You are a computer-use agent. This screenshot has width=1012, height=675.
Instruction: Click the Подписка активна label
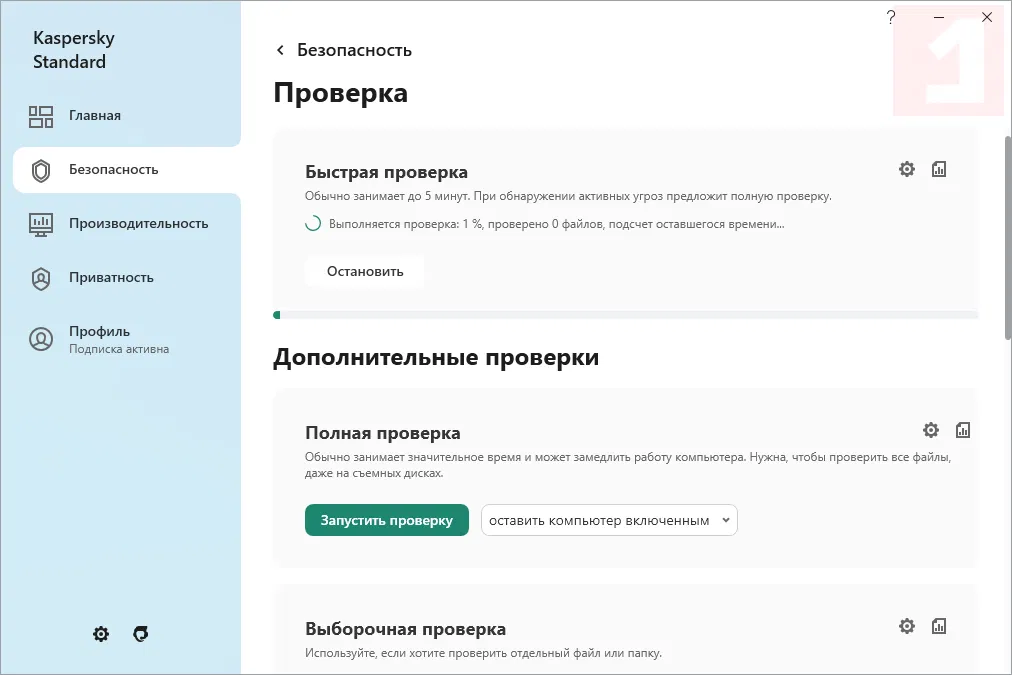tap(119, 349)
